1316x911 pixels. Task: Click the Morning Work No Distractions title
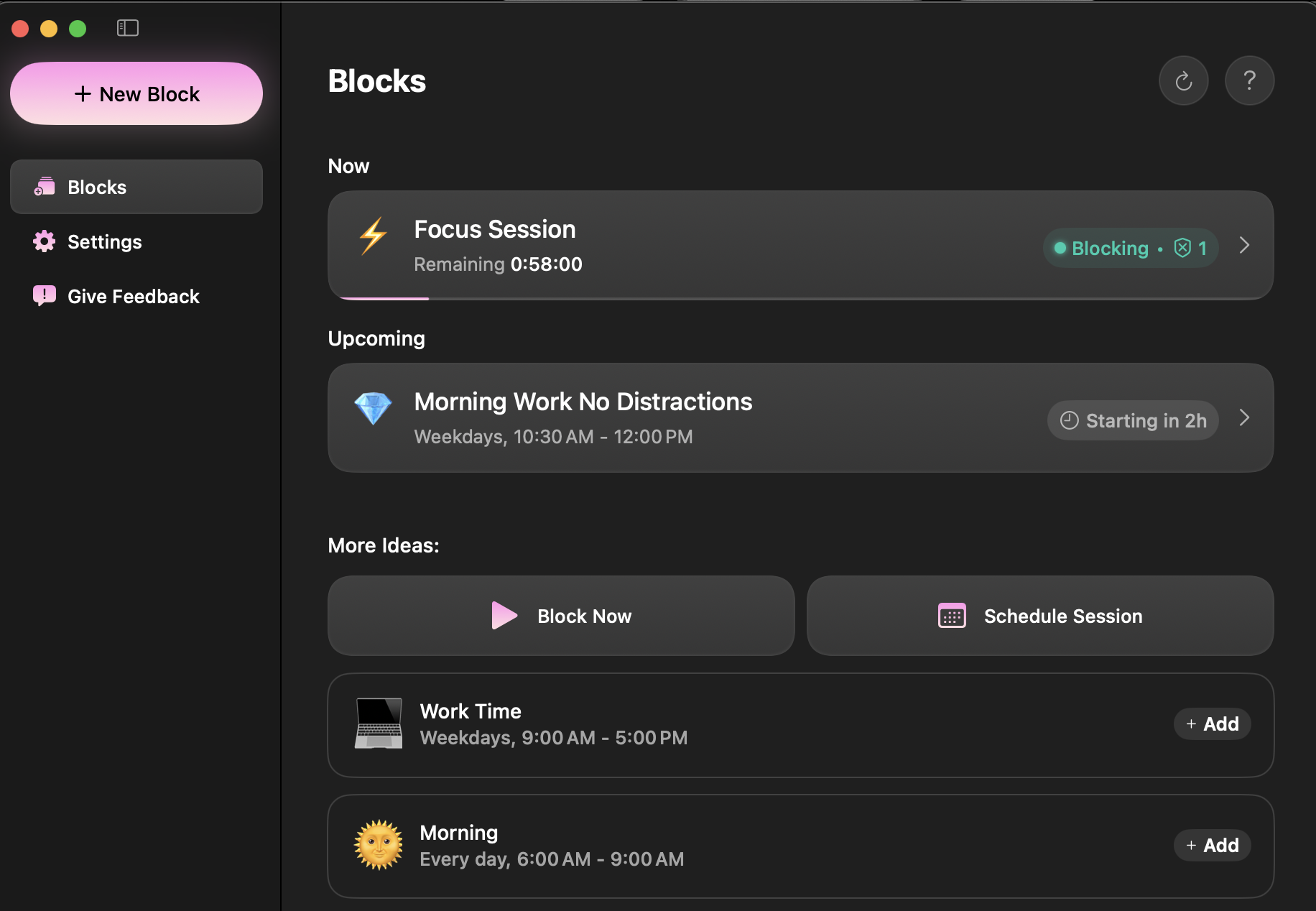coord(583,402)
